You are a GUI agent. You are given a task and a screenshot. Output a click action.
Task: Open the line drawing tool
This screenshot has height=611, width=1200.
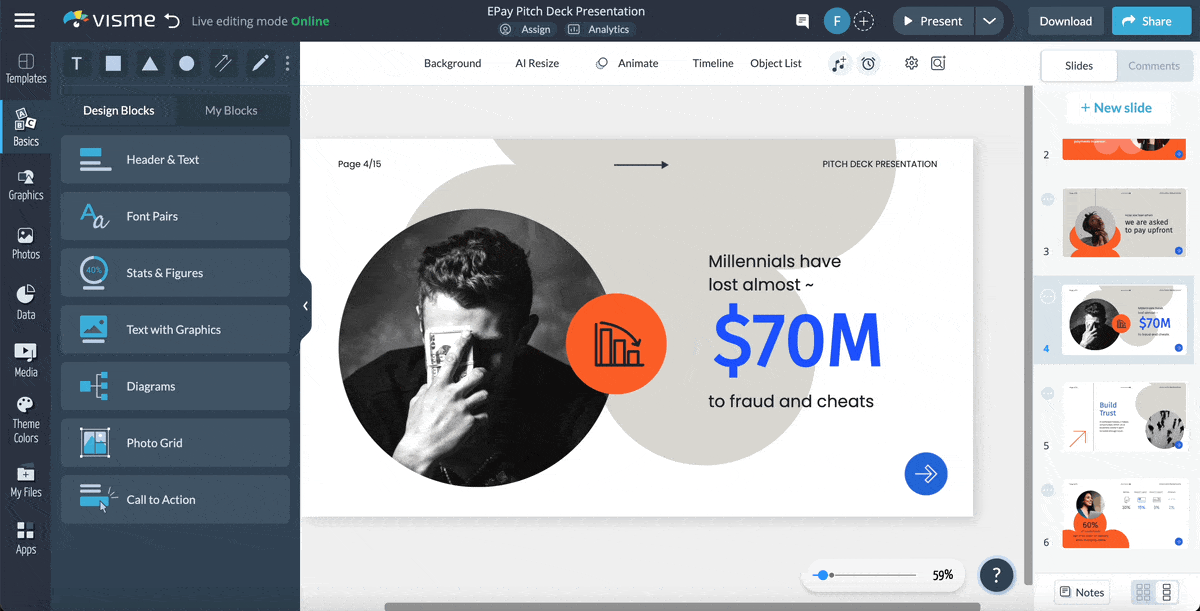click(222, 63)
